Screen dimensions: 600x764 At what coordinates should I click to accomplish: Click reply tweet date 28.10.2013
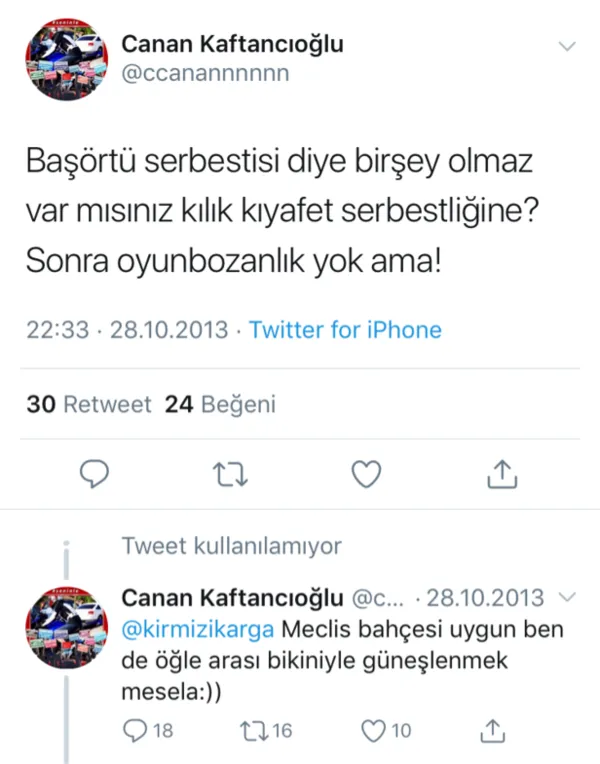485,598
